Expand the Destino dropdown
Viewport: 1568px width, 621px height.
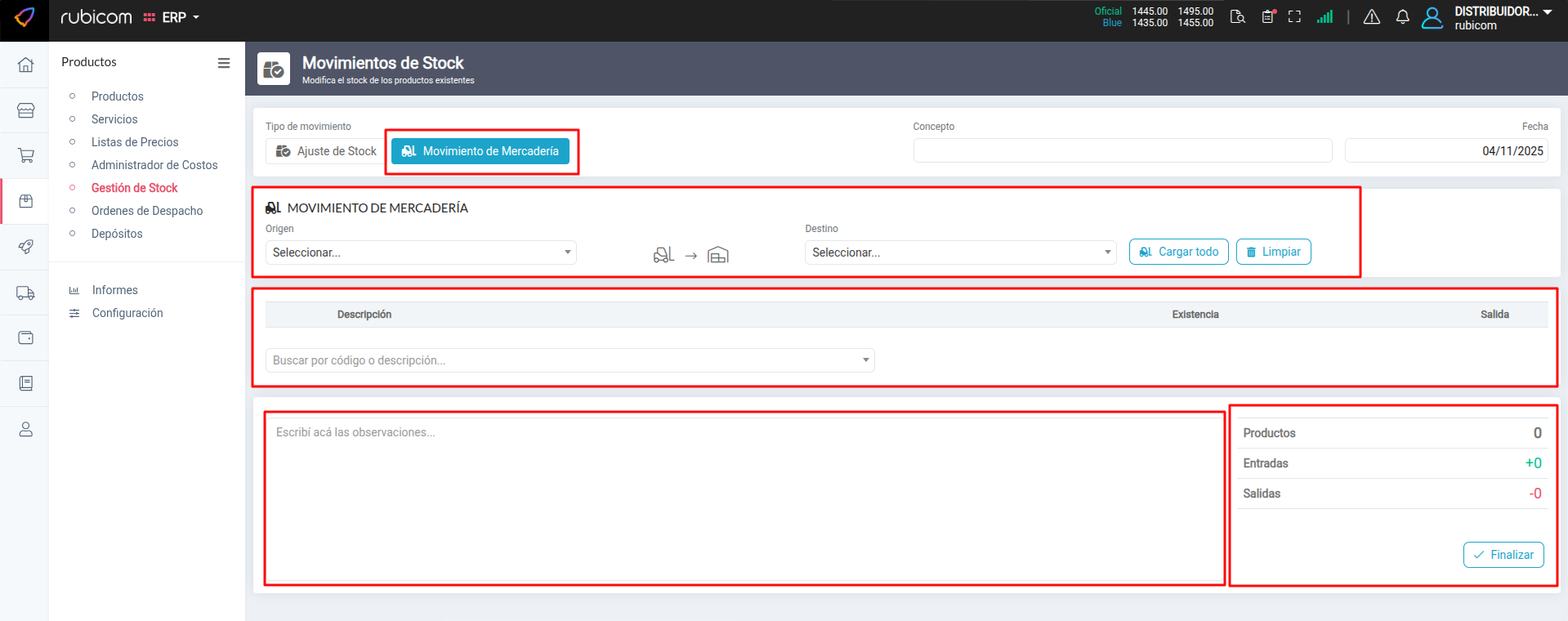pyautogui.click(x=960, y=252)
